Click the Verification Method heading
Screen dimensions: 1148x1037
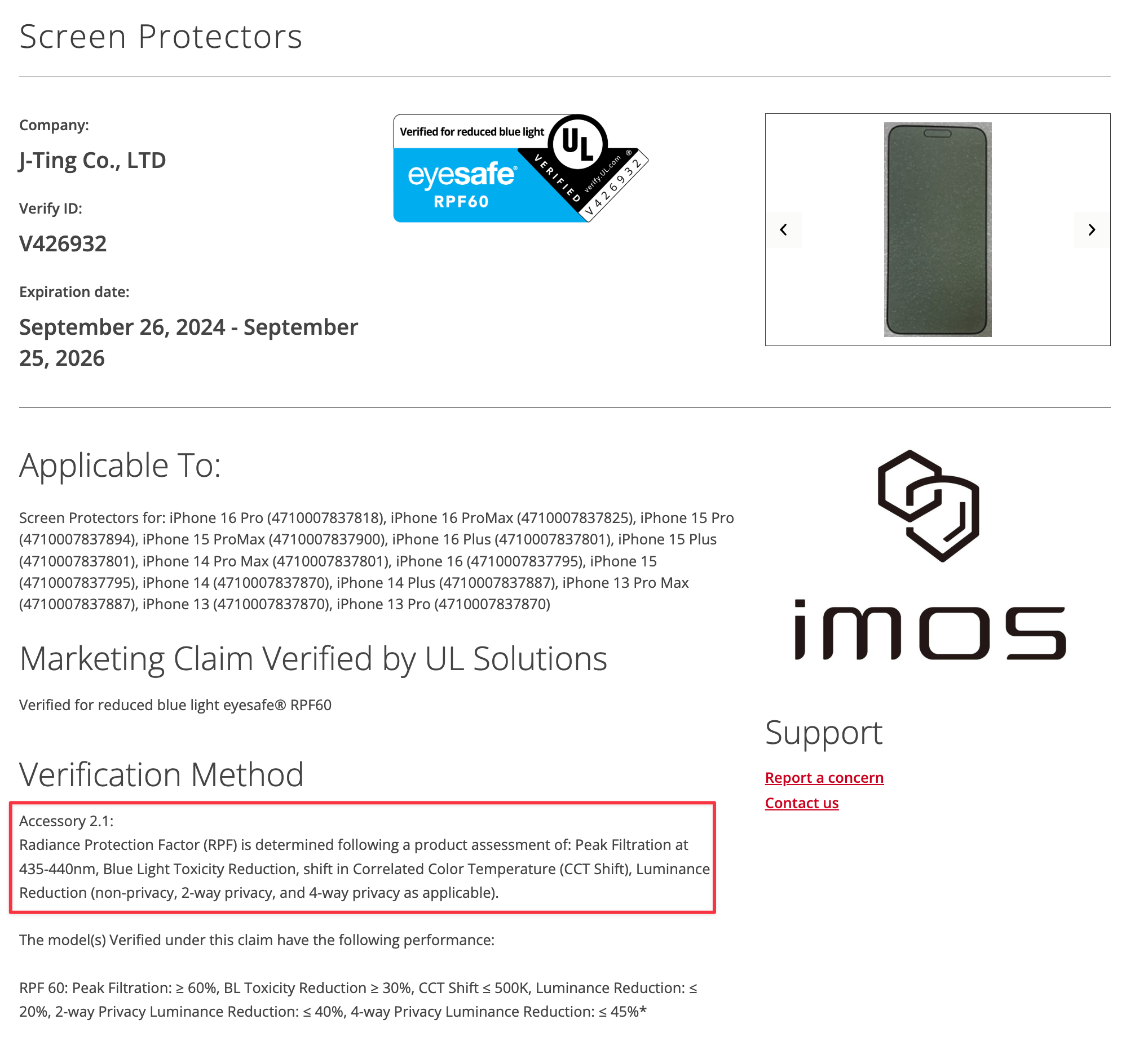tap(162, 774)
